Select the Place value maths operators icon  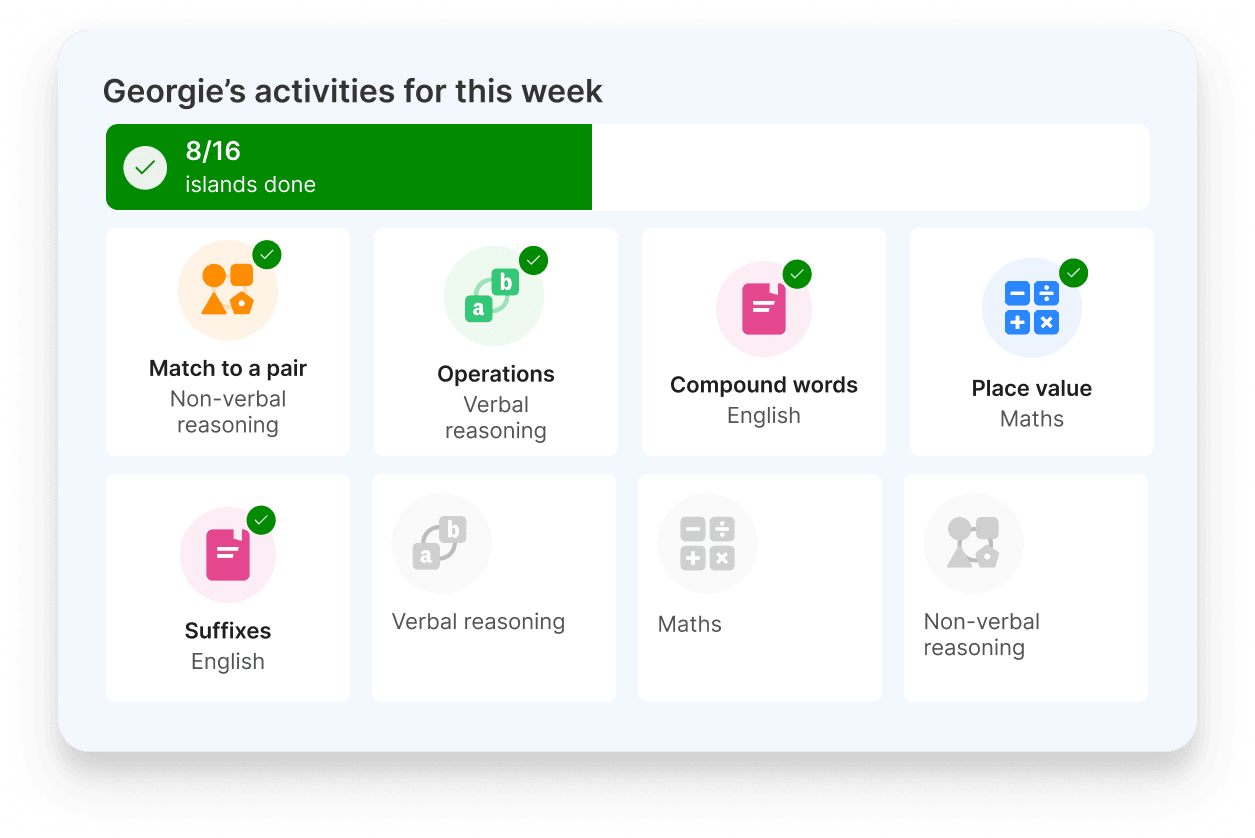pyautogui.click(x=1032, y=308)
